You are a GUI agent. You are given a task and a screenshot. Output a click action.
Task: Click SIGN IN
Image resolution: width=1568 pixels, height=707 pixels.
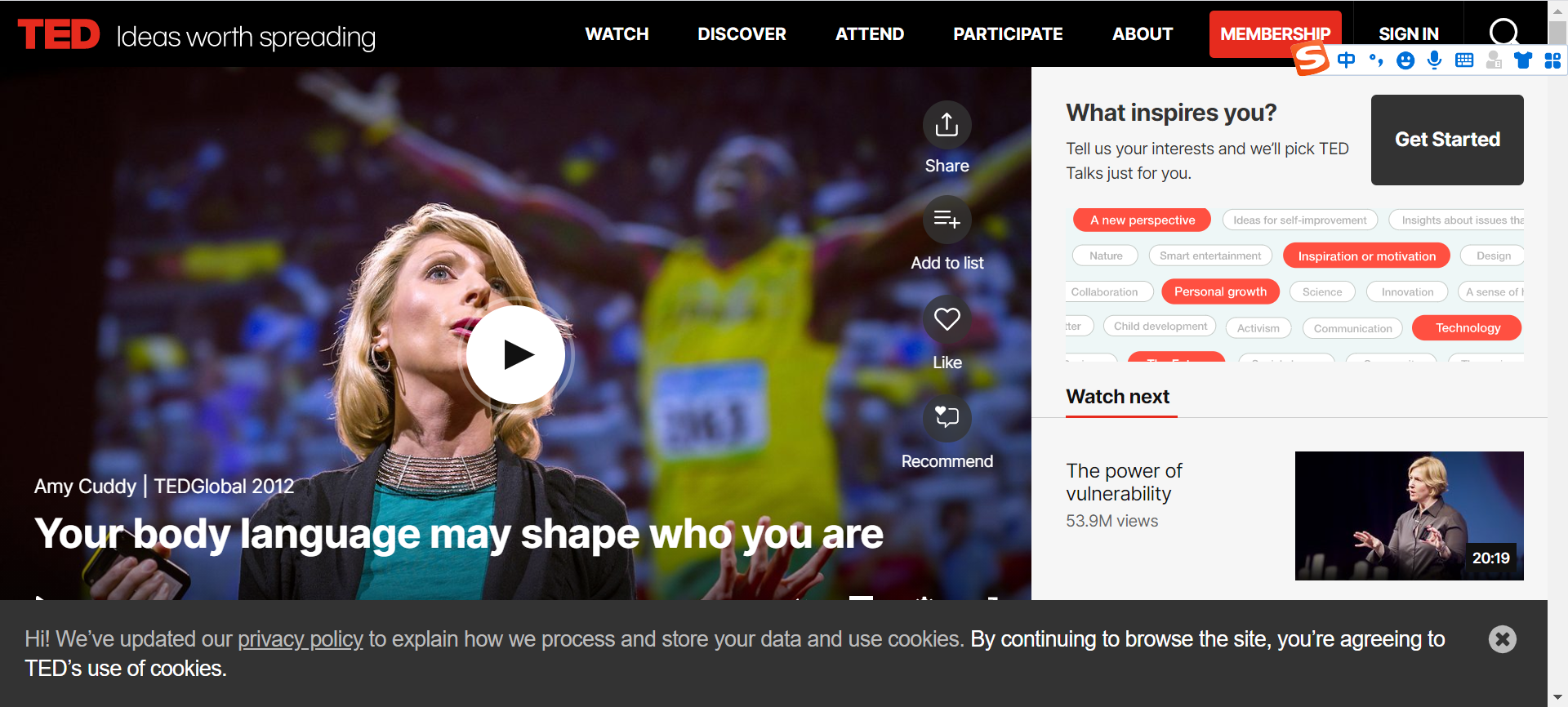[x=1409, y=34]
